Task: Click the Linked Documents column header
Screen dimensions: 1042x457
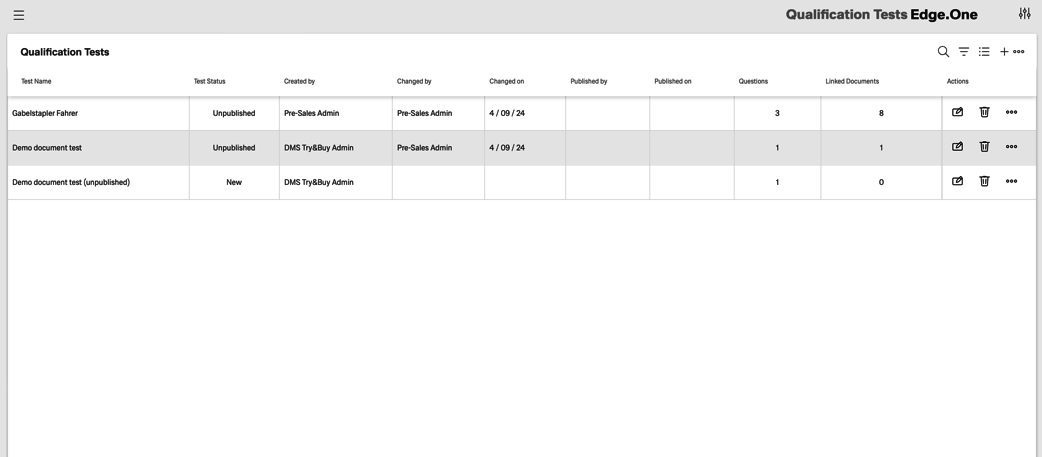Action: [852, 81]
